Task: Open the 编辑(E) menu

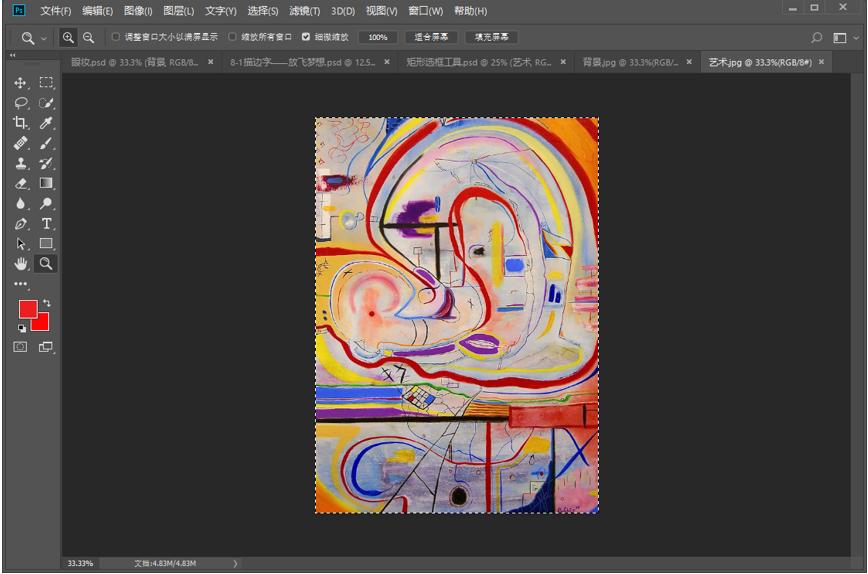Action: point(97,11)
